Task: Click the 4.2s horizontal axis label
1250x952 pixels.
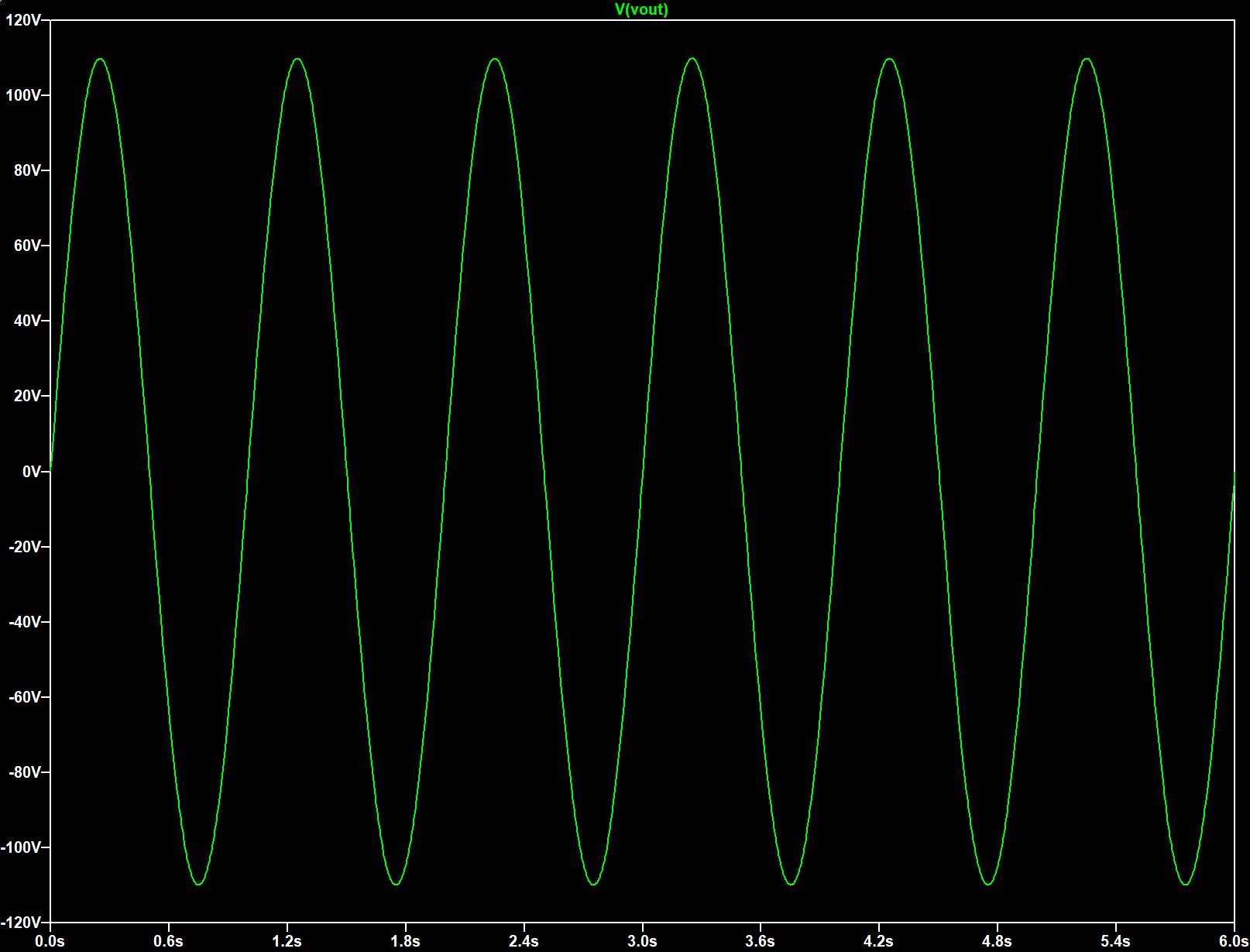Action: click(x=879, y=941)
